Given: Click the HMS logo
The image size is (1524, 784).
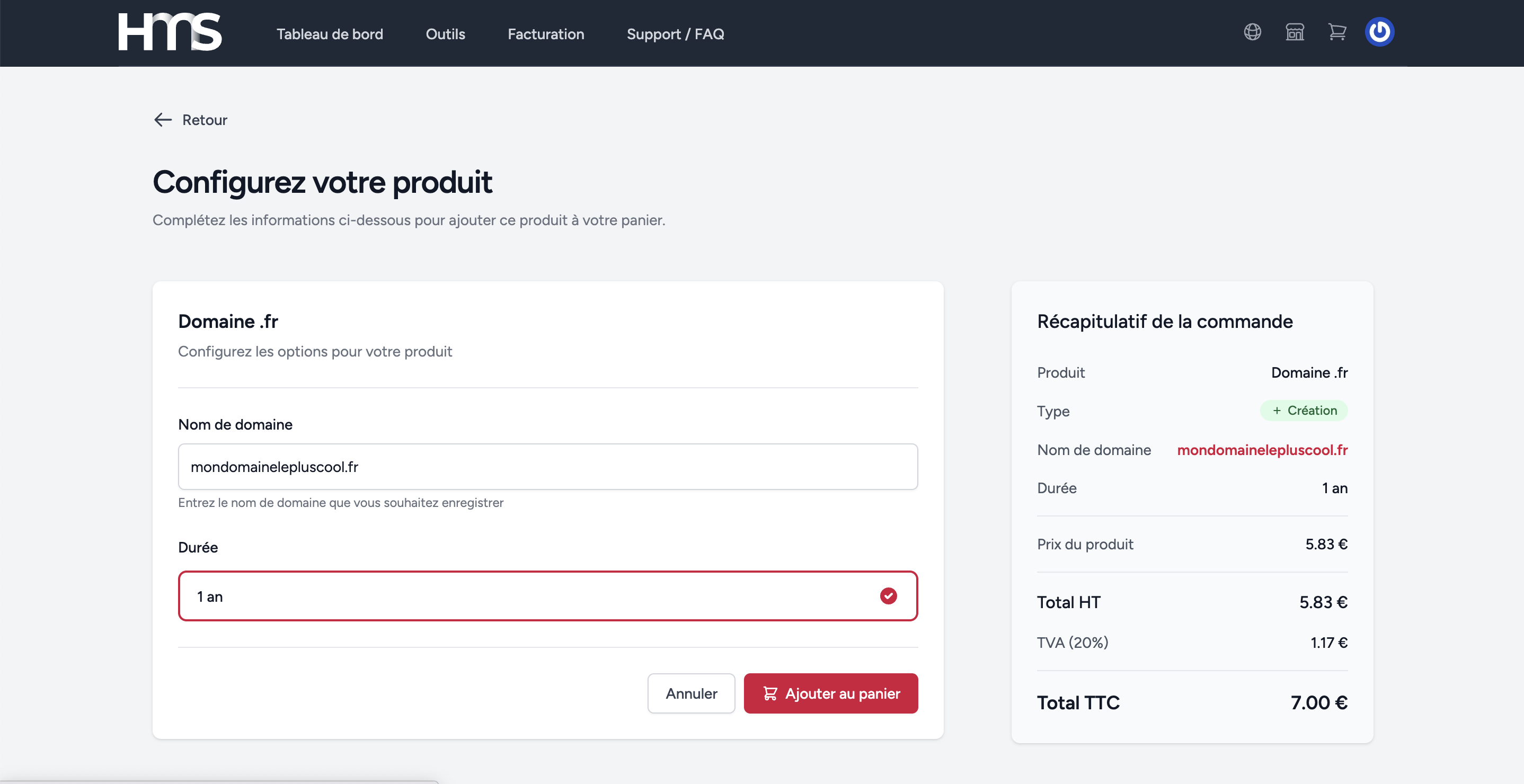Looking at the screenshot, I should point(170,32).
